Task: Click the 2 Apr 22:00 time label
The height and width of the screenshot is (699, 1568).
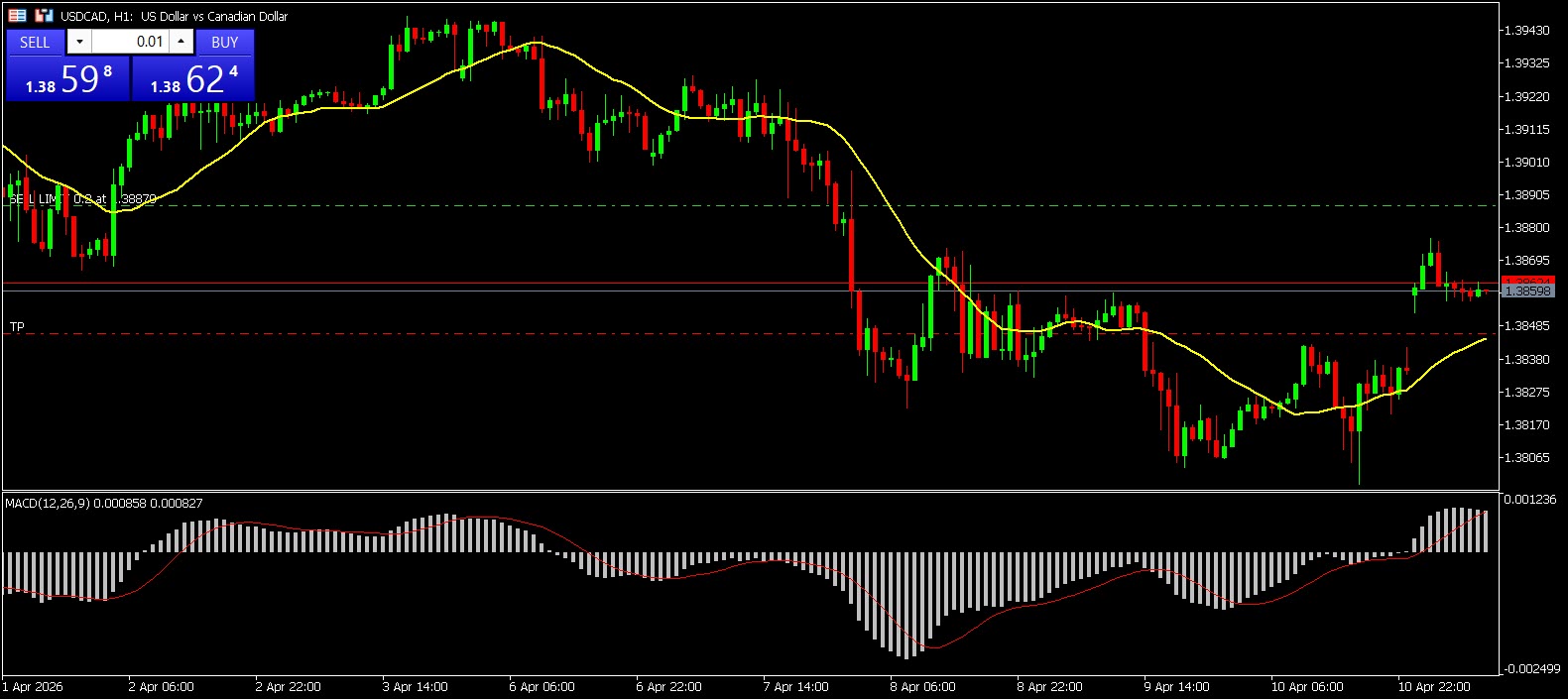Action: click(x=289, y=687)
